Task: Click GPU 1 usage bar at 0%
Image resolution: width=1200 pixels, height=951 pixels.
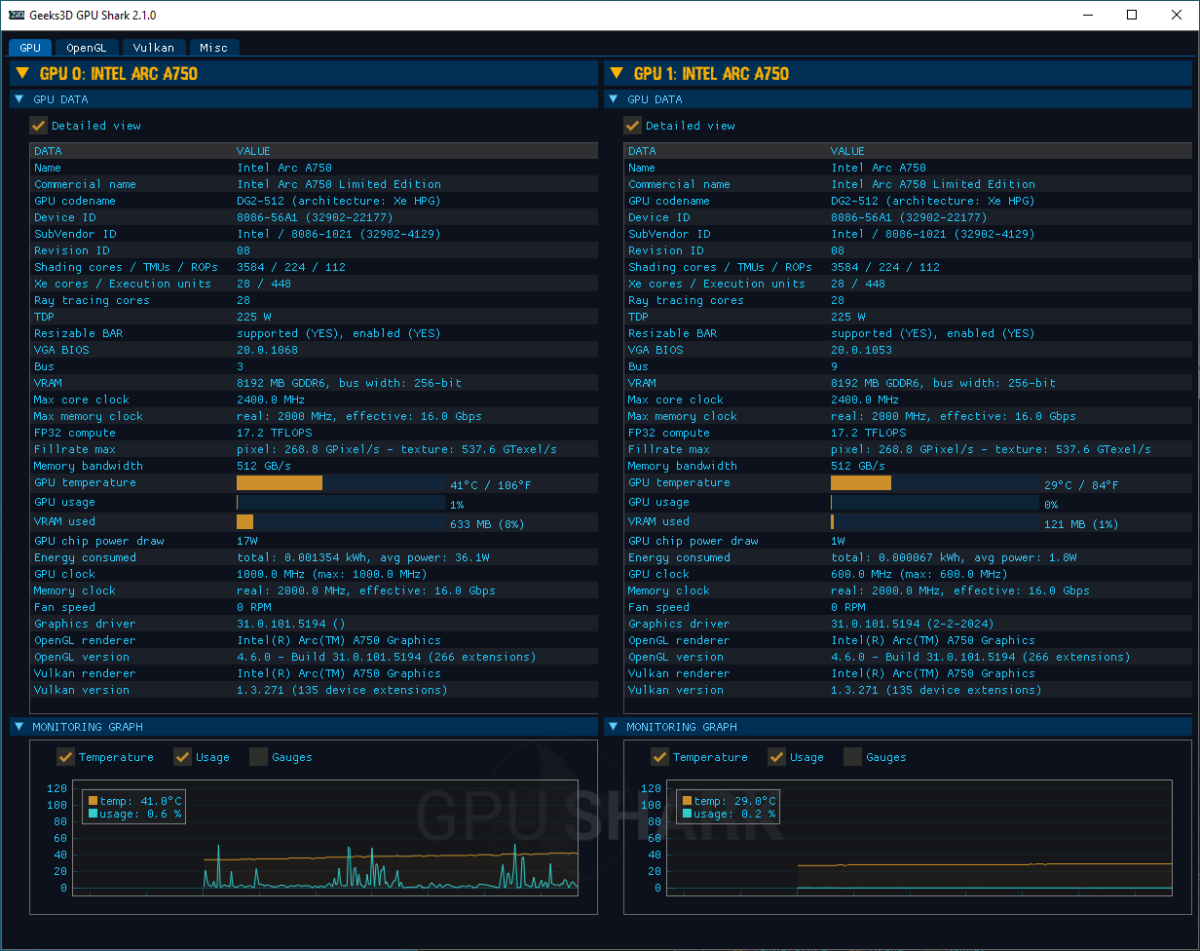Action: (935, 503)
